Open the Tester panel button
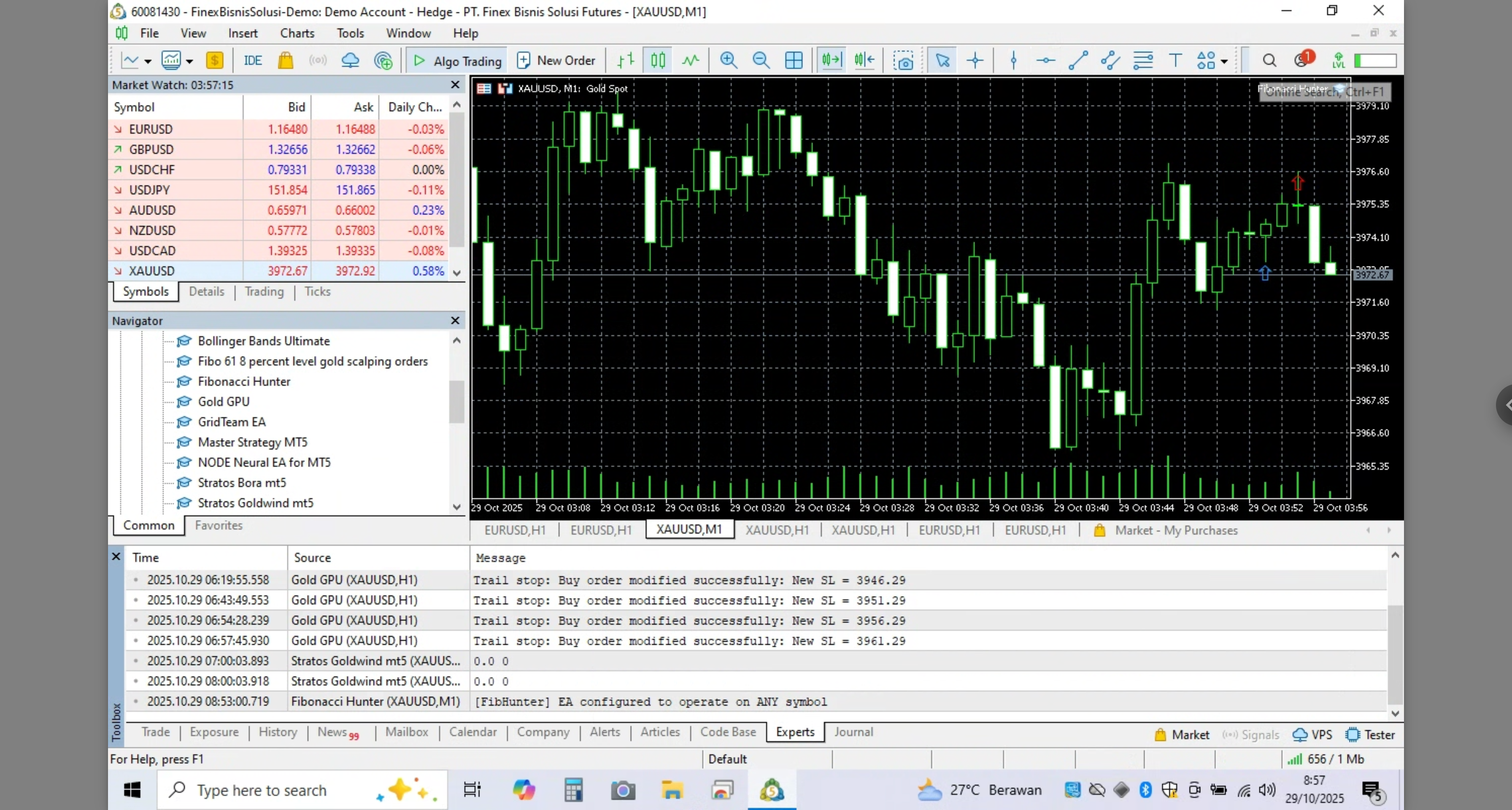1512x810 pixels. point(1371,734)
